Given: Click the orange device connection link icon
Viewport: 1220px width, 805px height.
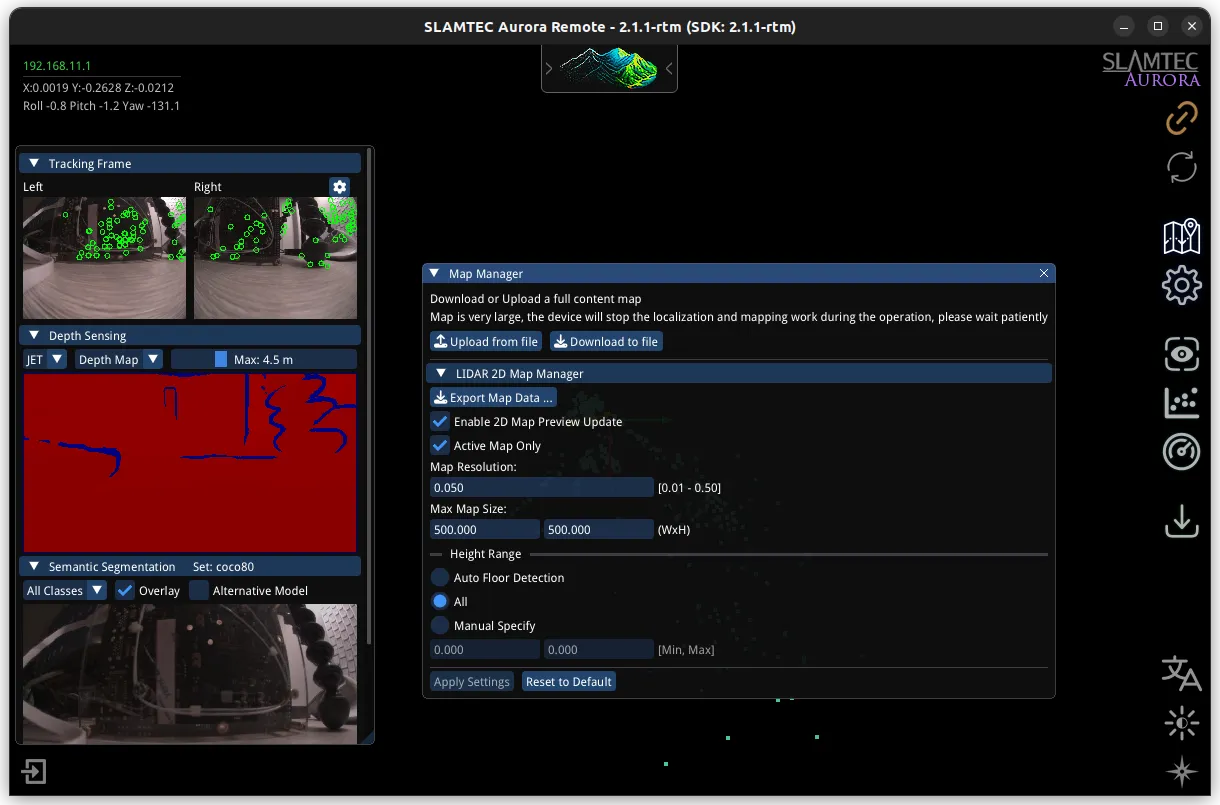Looking at the screenshot, I should coord(1182,118).
